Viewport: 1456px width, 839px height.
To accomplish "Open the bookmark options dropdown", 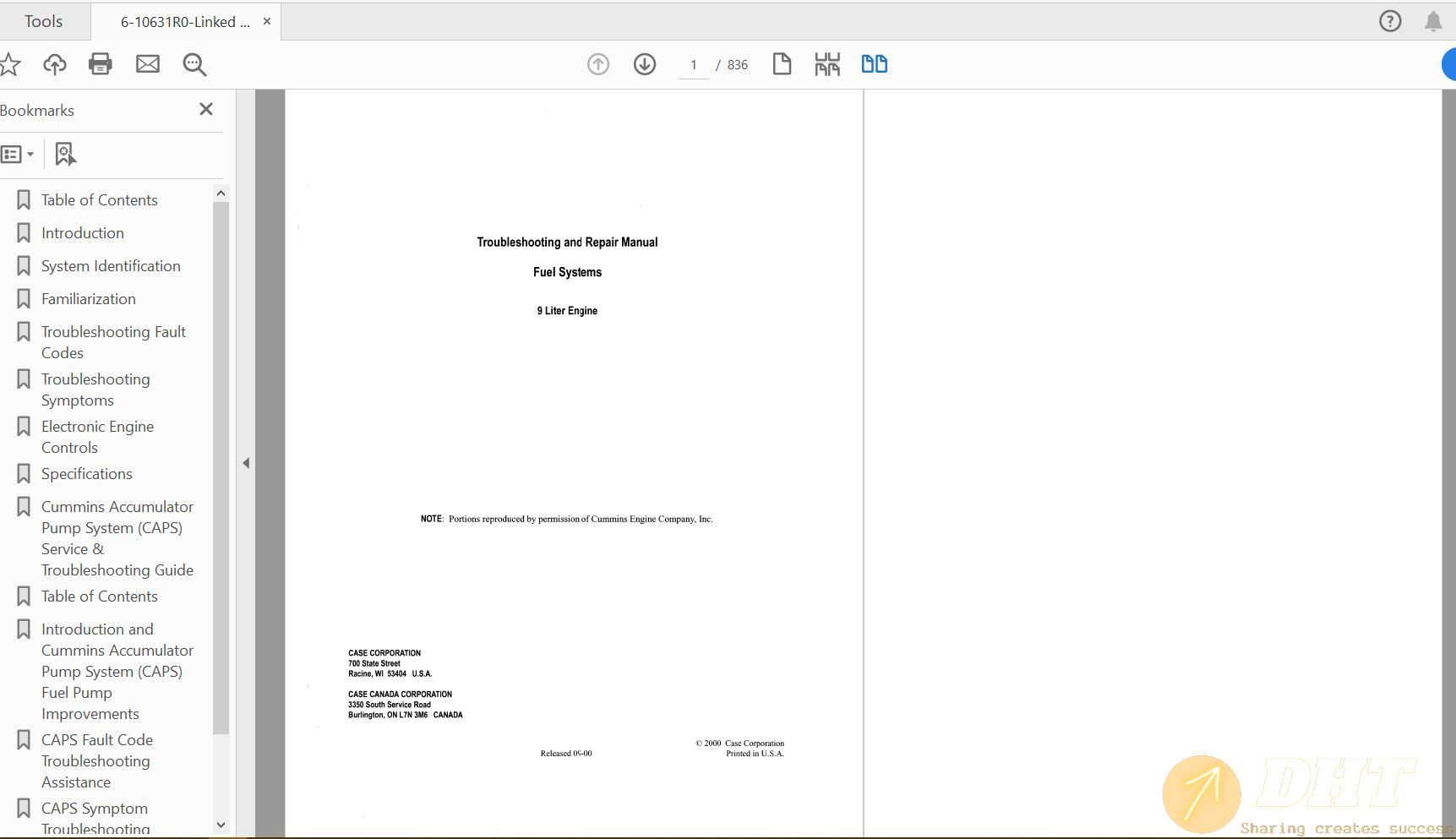I will tap(18, 155).
